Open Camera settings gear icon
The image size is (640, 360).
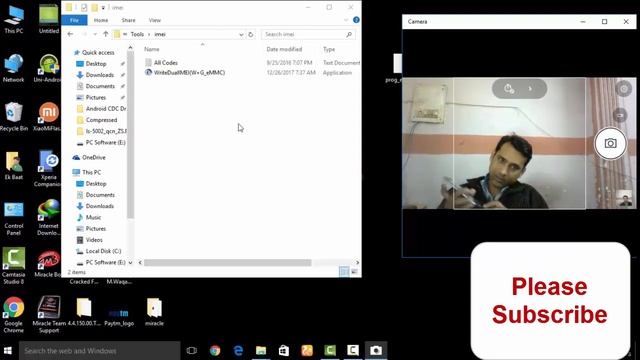624,89
